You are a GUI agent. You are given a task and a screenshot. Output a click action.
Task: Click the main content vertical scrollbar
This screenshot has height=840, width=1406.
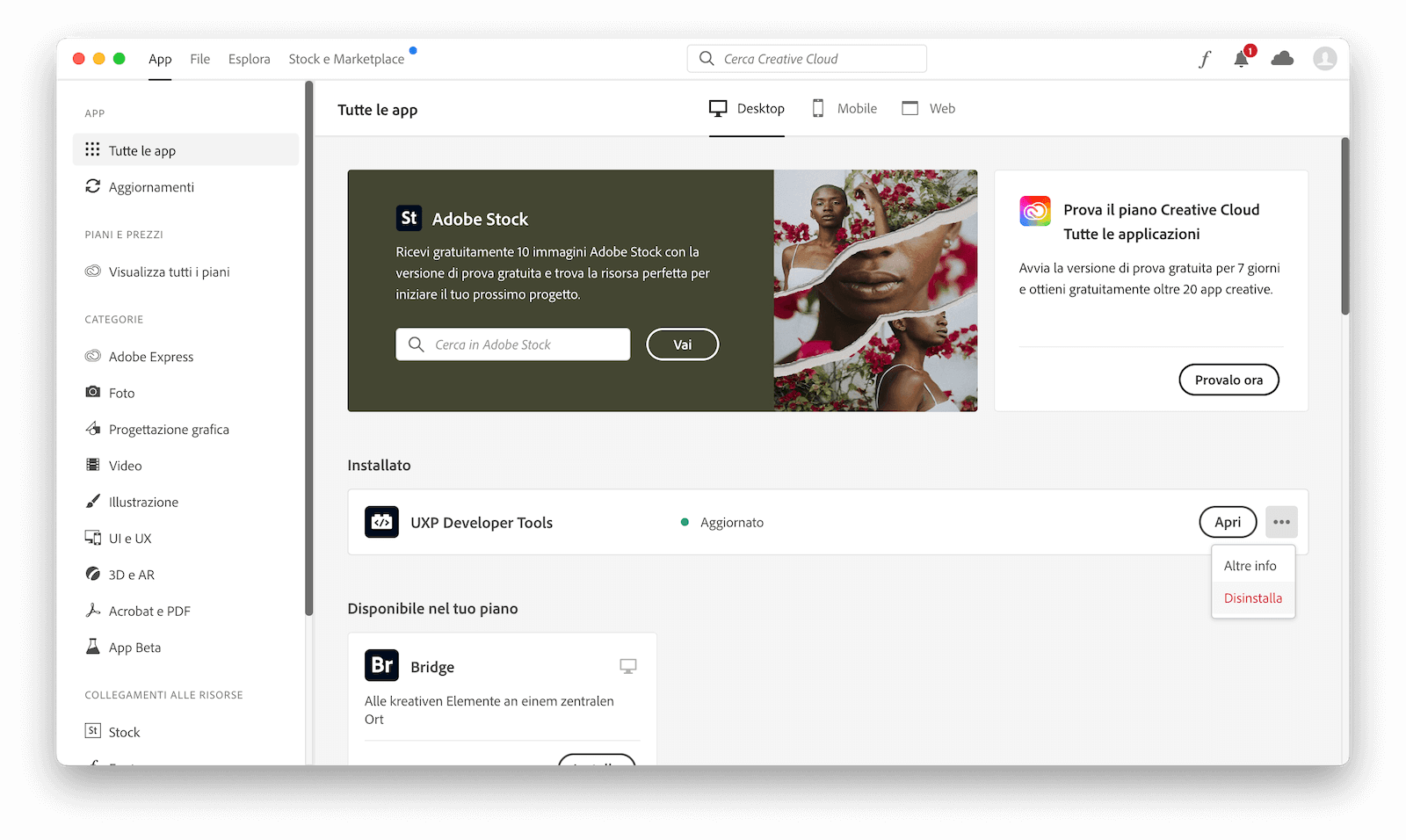pyautogui.click(x=1344, y=226)
